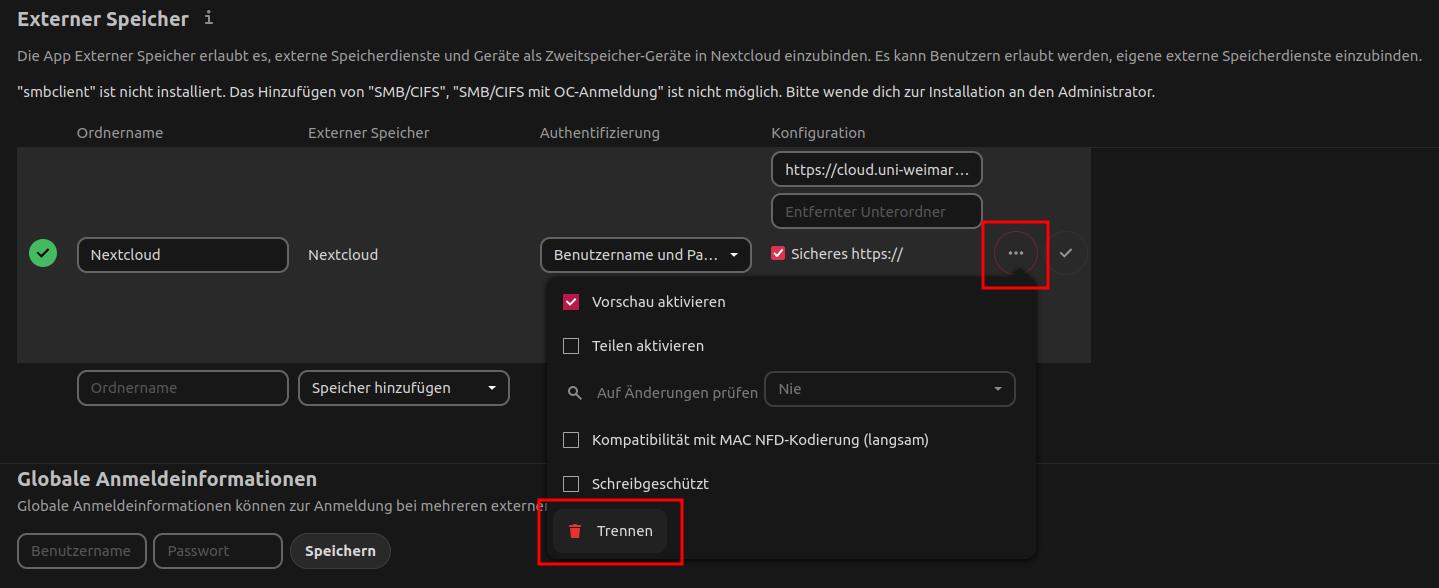The height and width of the screenshot is (588, 1439).
Task: Expand the Speicher hinzufügen dropdown
Action: 403,388
